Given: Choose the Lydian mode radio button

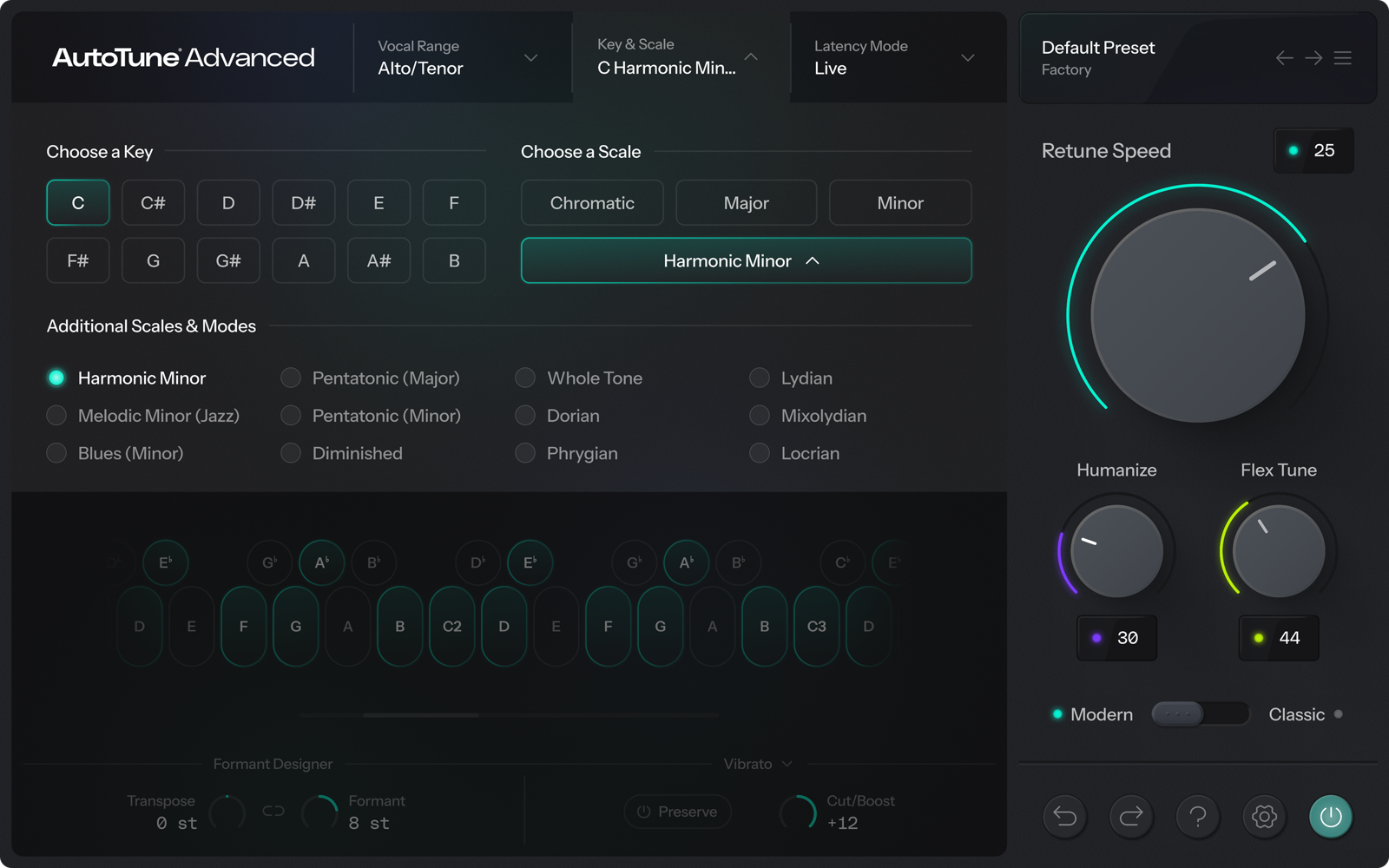Looking at the screenshot, I should pyautogui.click(x=760, y=378).
